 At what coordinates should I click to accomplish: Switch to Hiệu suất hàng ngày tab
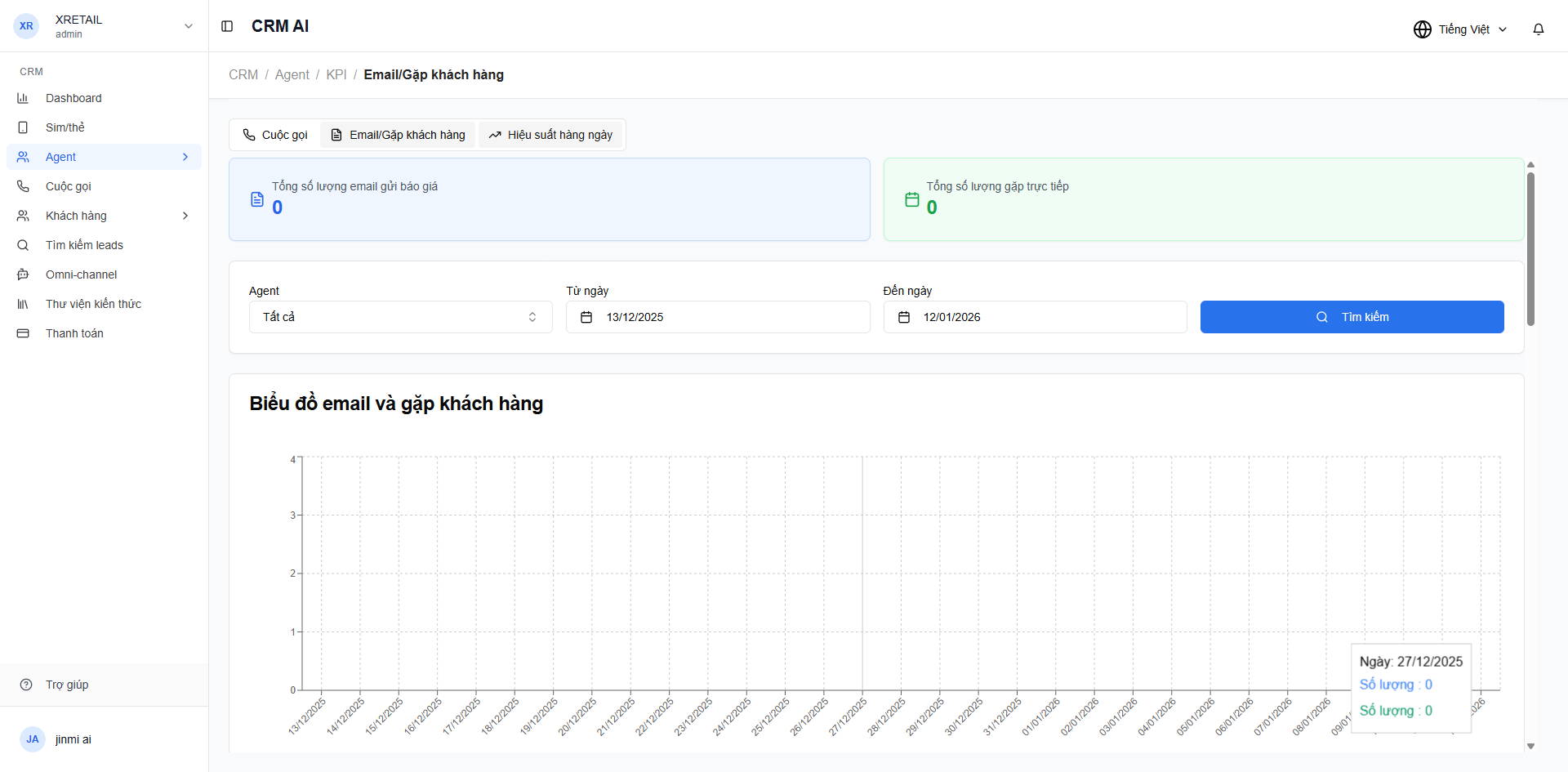[x=550, y=135]
